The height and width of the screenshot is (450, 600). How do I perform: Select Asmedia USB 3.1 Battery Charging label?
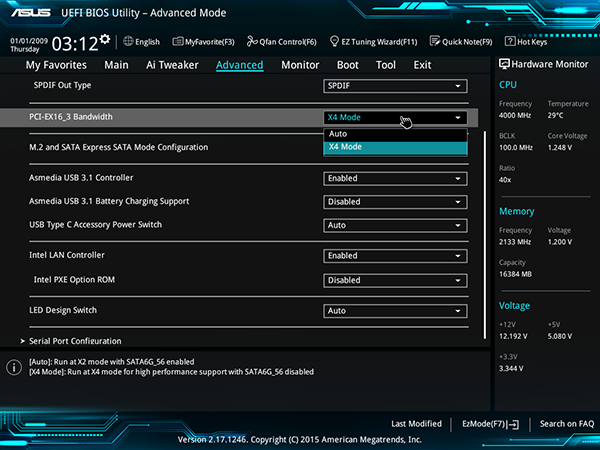click(109, 202)
